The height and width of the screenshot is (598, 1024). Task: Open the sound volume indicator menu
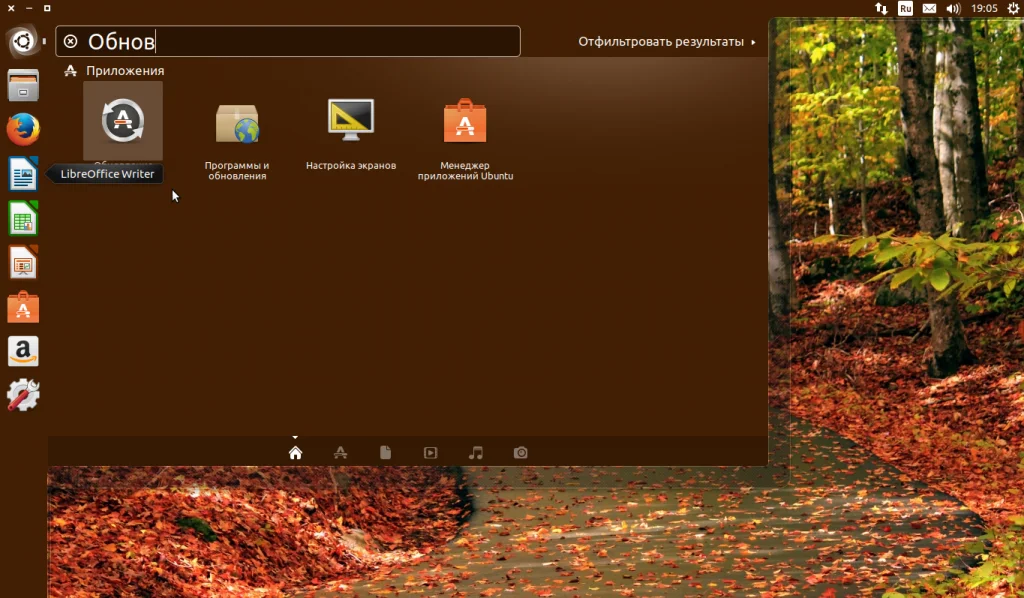tap(953, 8)
